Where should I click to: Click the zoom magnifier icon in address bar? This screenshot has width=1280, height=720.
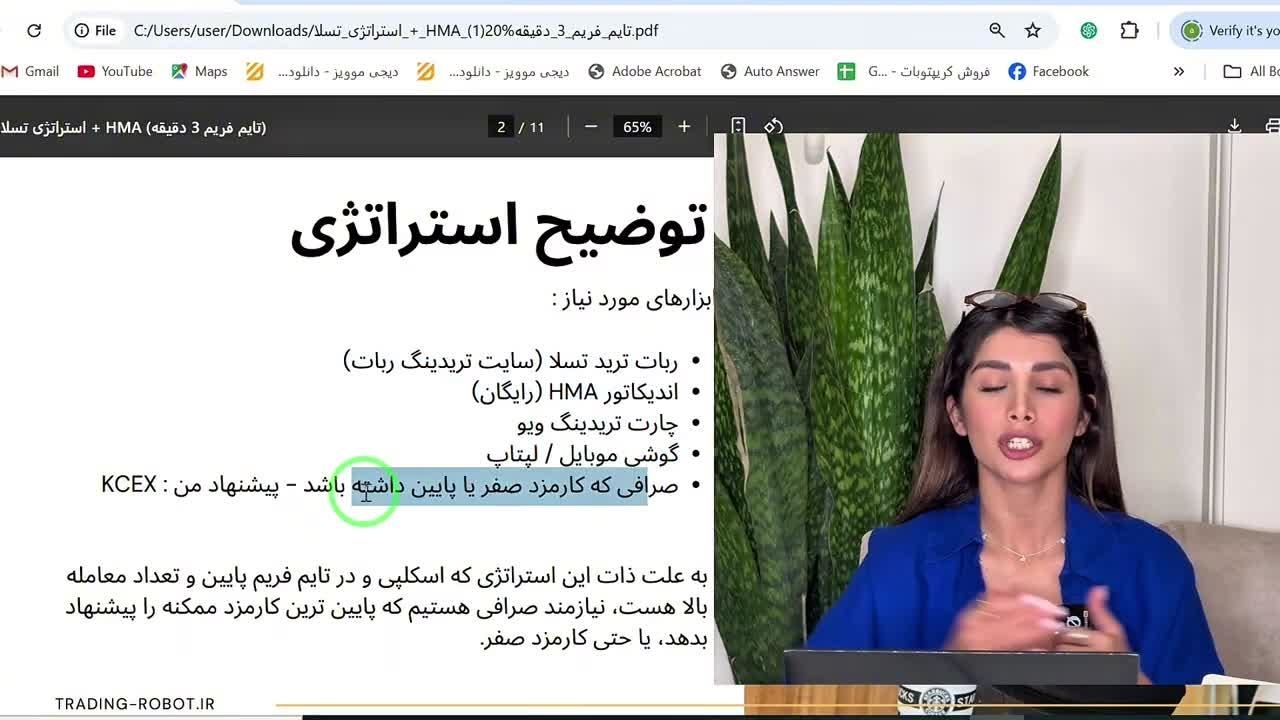[x=997, y=31]
